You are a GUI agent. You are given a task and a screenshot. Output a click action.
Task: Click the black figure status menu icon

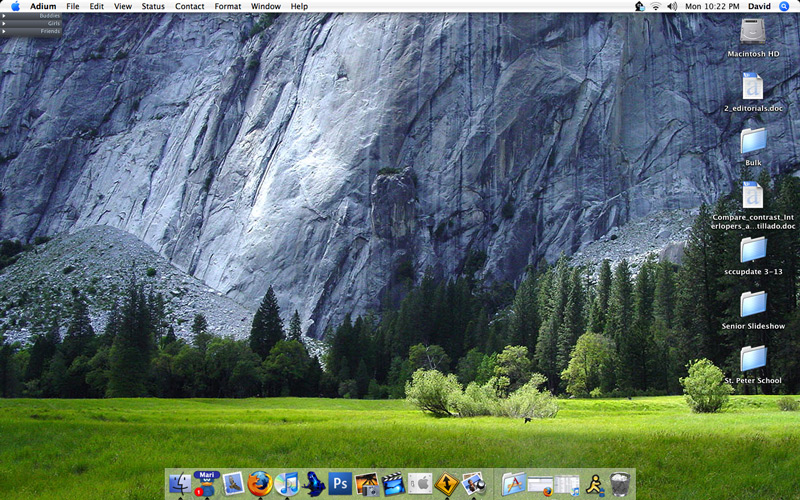(639, 6)
